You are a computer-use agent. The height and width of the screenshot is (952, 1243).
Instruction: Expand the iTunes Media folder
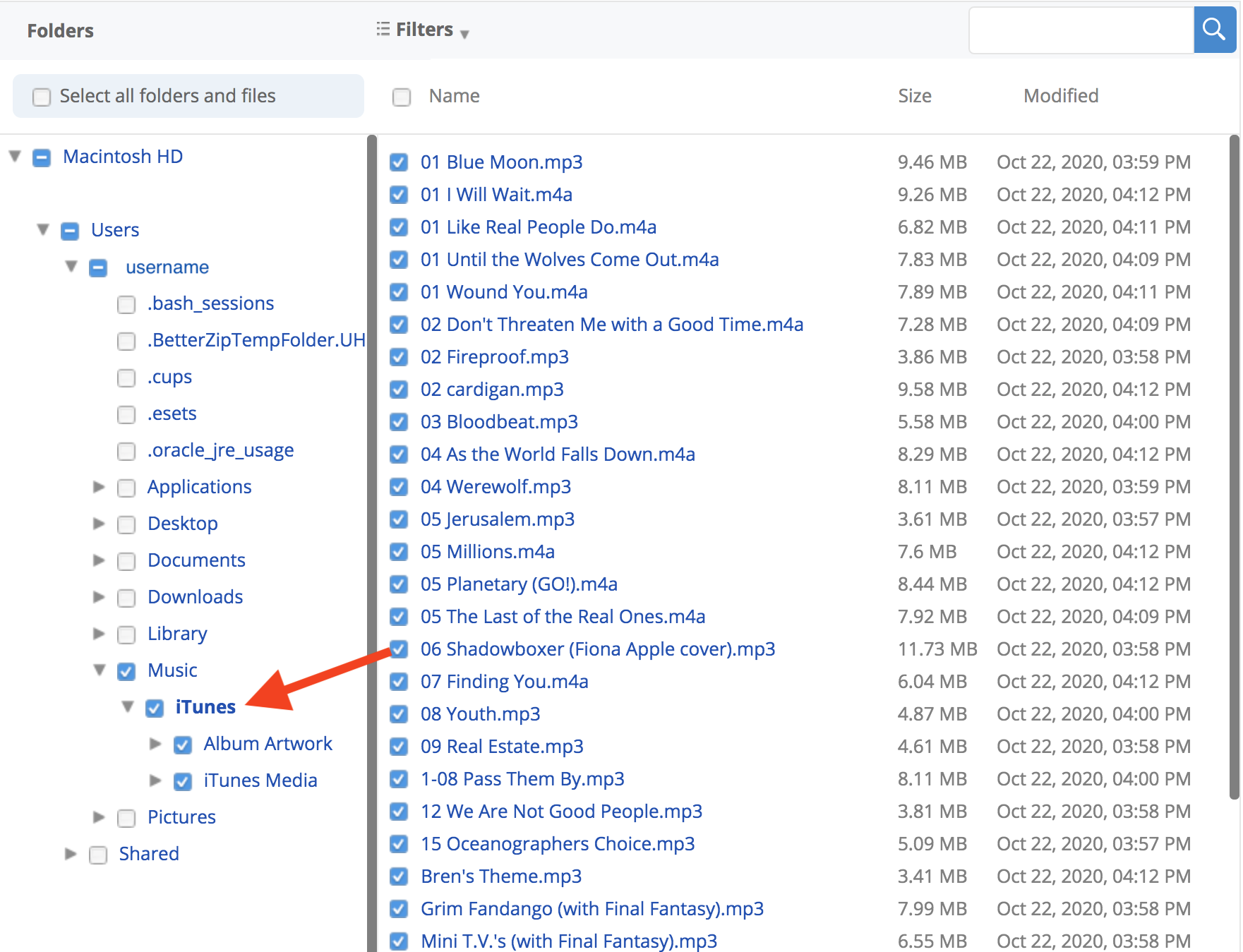tap(155, 781)
